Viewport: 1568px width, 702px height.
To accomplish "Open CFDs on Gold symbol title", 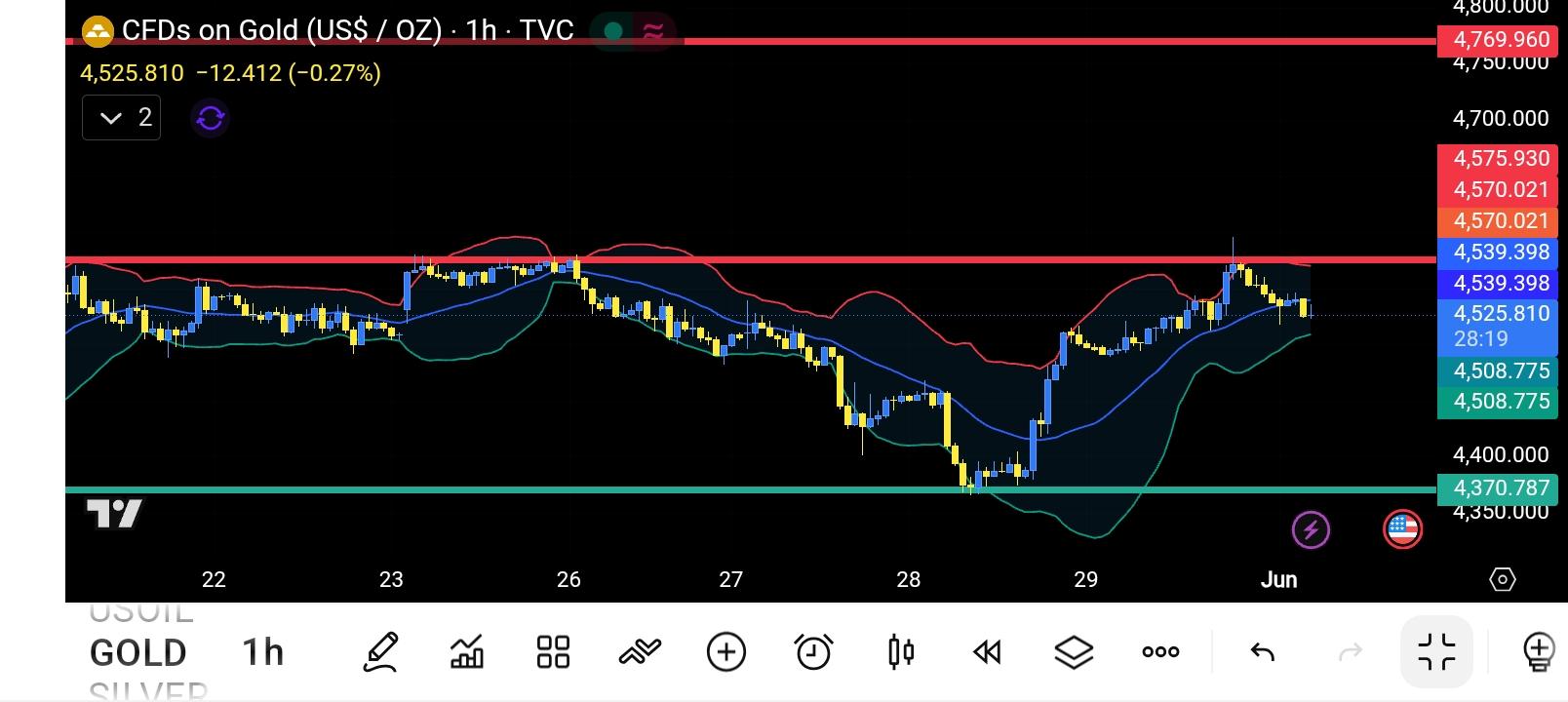I will 347,31.
